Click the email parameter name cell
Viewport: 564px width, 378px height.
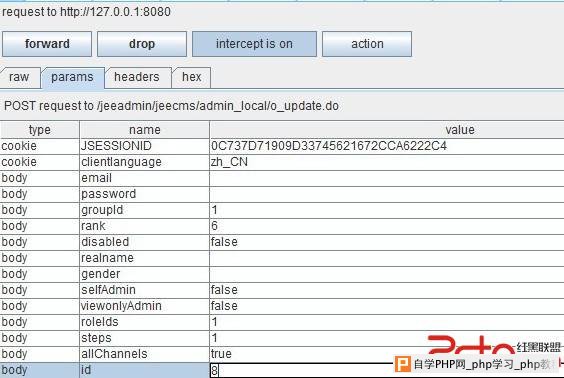tap(144, 178)
